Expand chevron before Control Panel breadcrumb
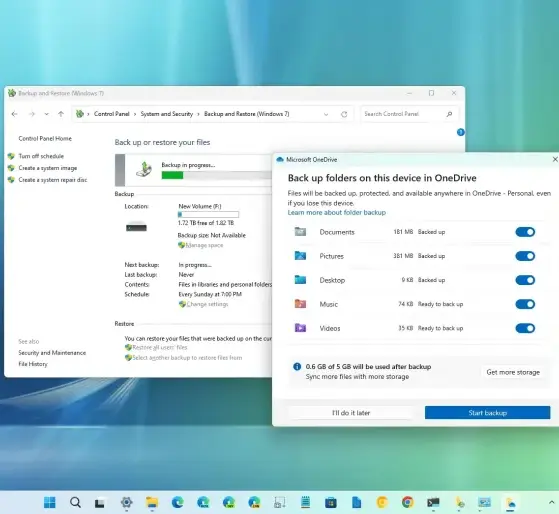This screenshot has width=559, height=514. (x=88, y=114)
